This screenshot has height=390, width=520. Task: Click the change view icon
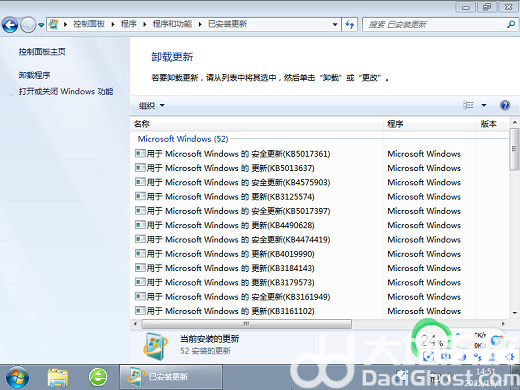pos(468,105)
